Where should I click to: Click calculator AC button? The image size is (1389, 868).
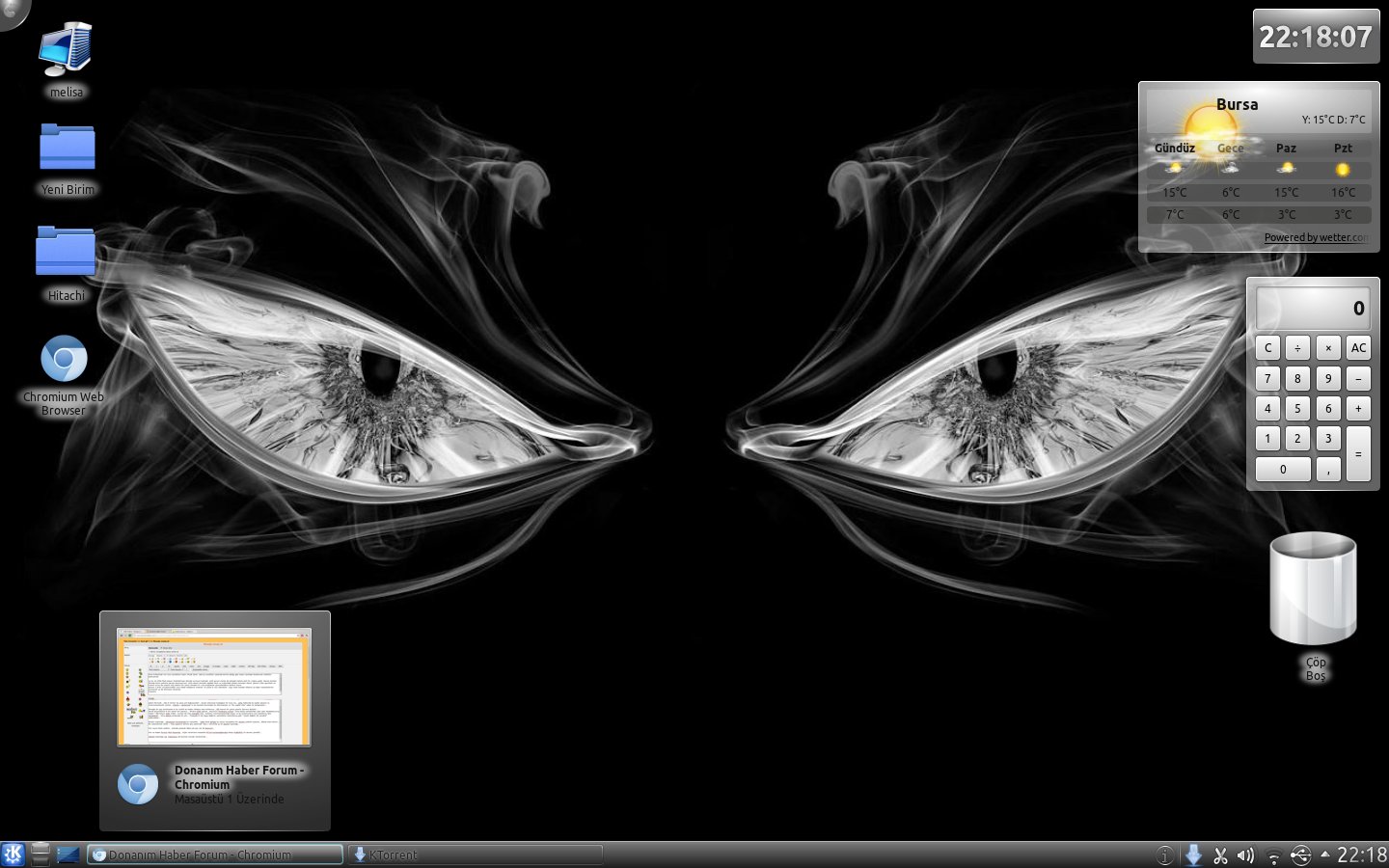1358,348
